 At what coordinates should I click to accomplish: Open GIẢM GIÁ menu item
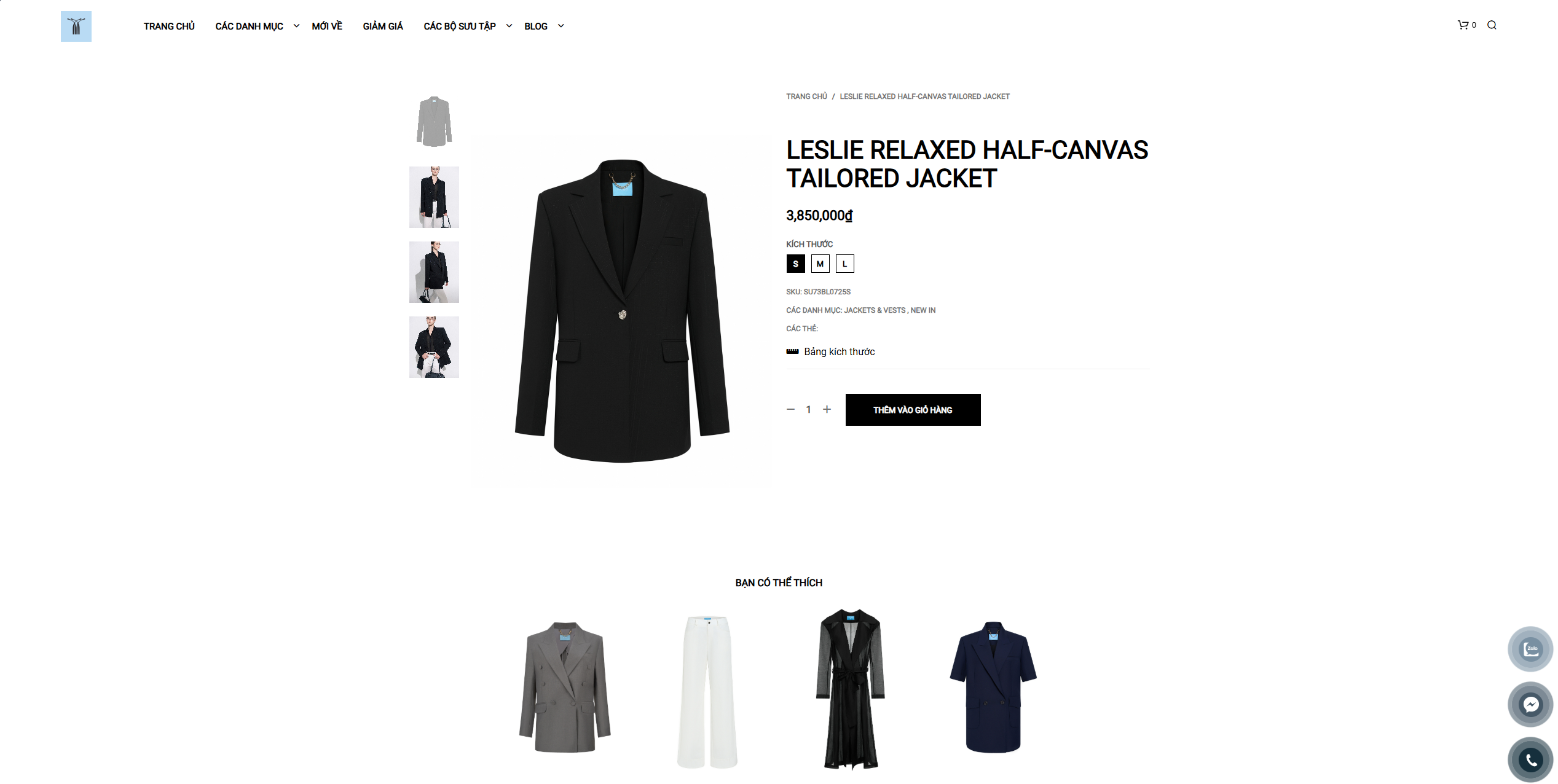(383, 26)
